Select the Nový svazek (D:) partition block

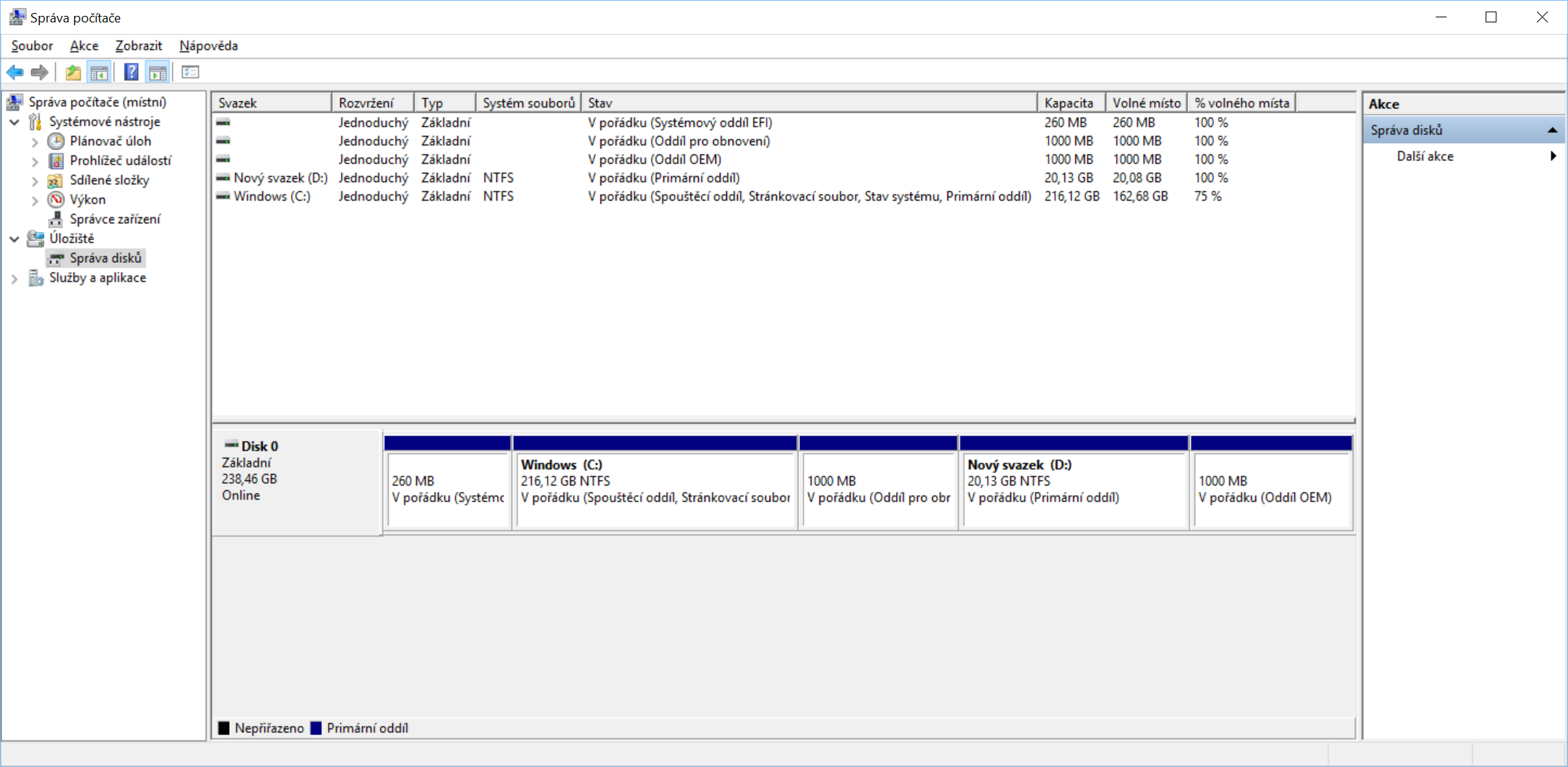[x=1074, y=482]
